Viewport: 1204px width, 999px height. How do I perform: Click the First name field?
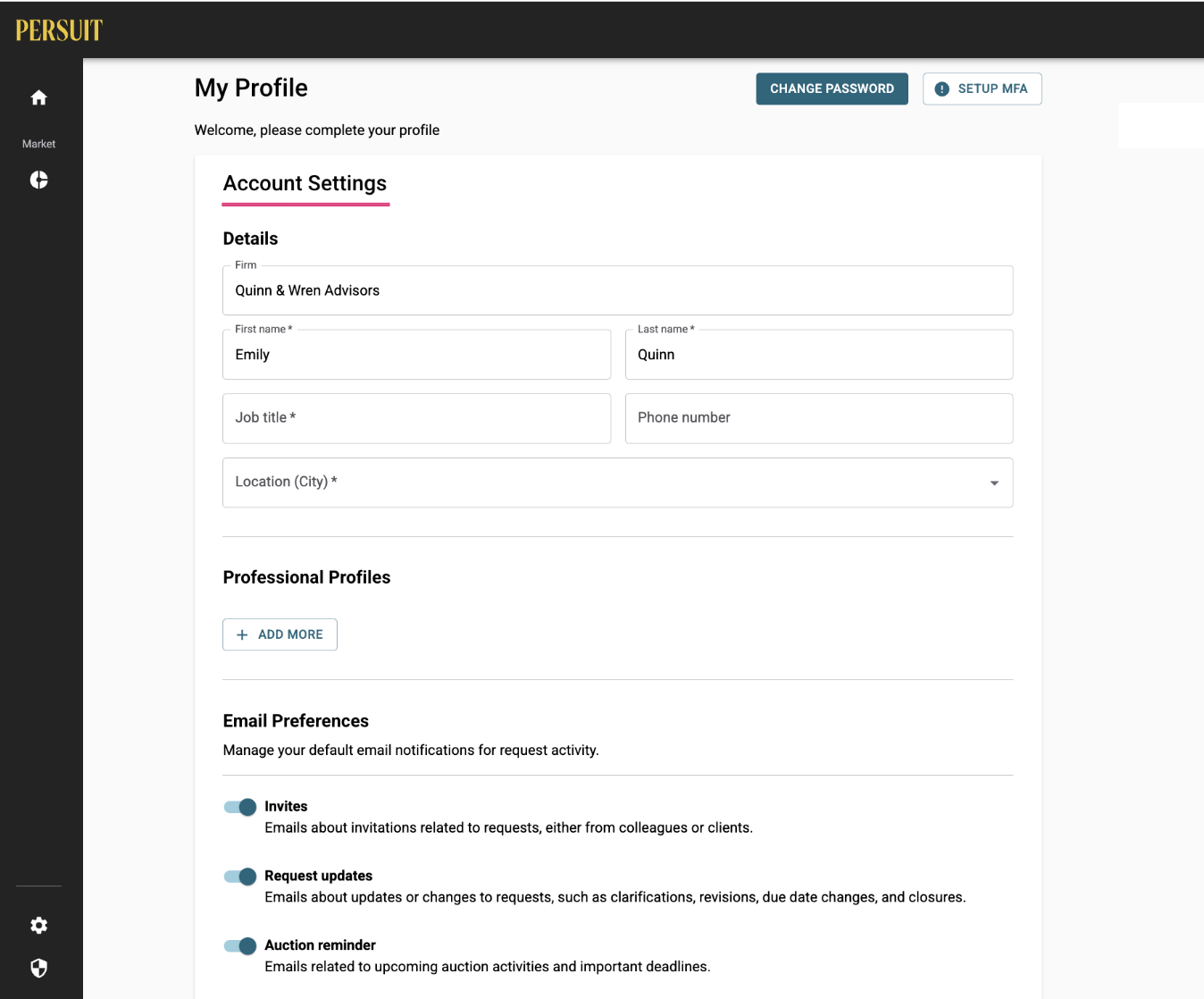click(416, 355)
